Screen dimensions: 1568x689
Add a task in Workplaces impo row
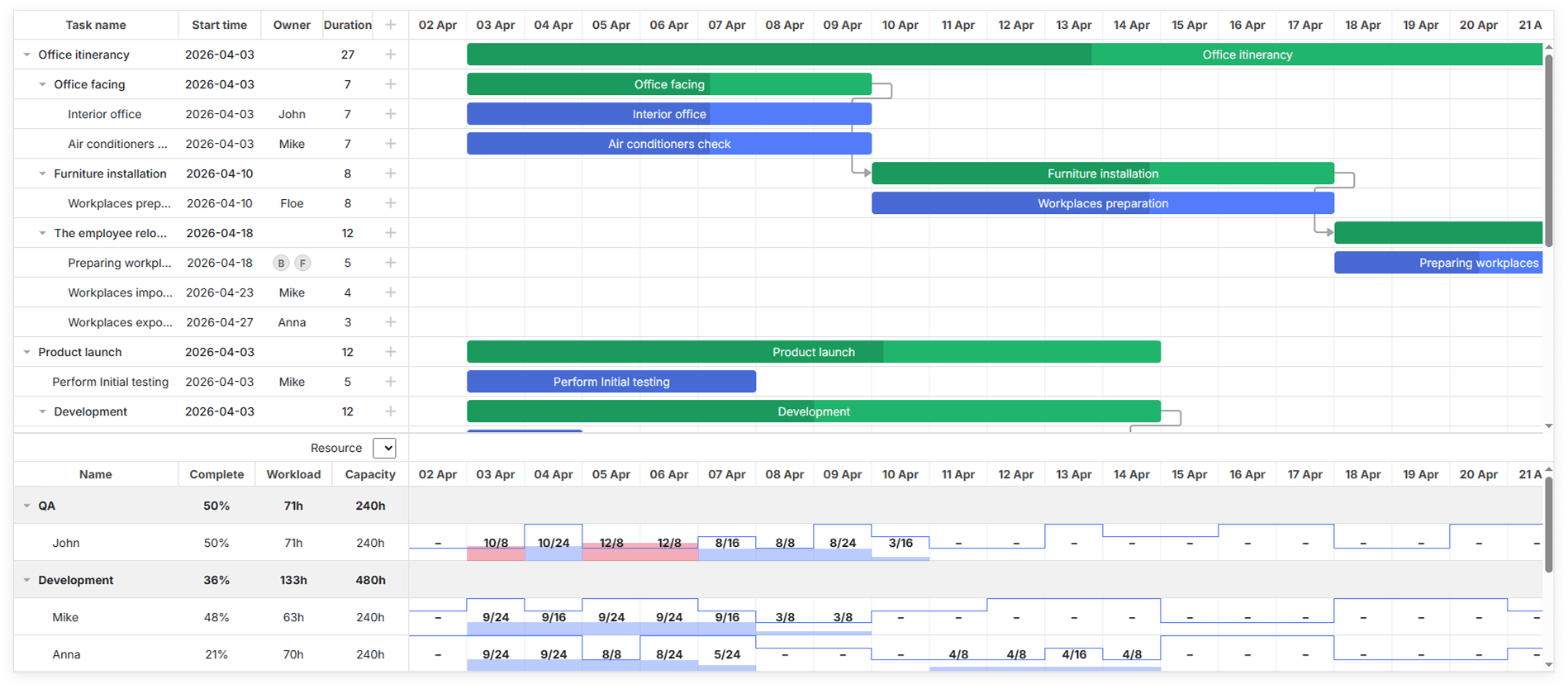pos(391,292)
